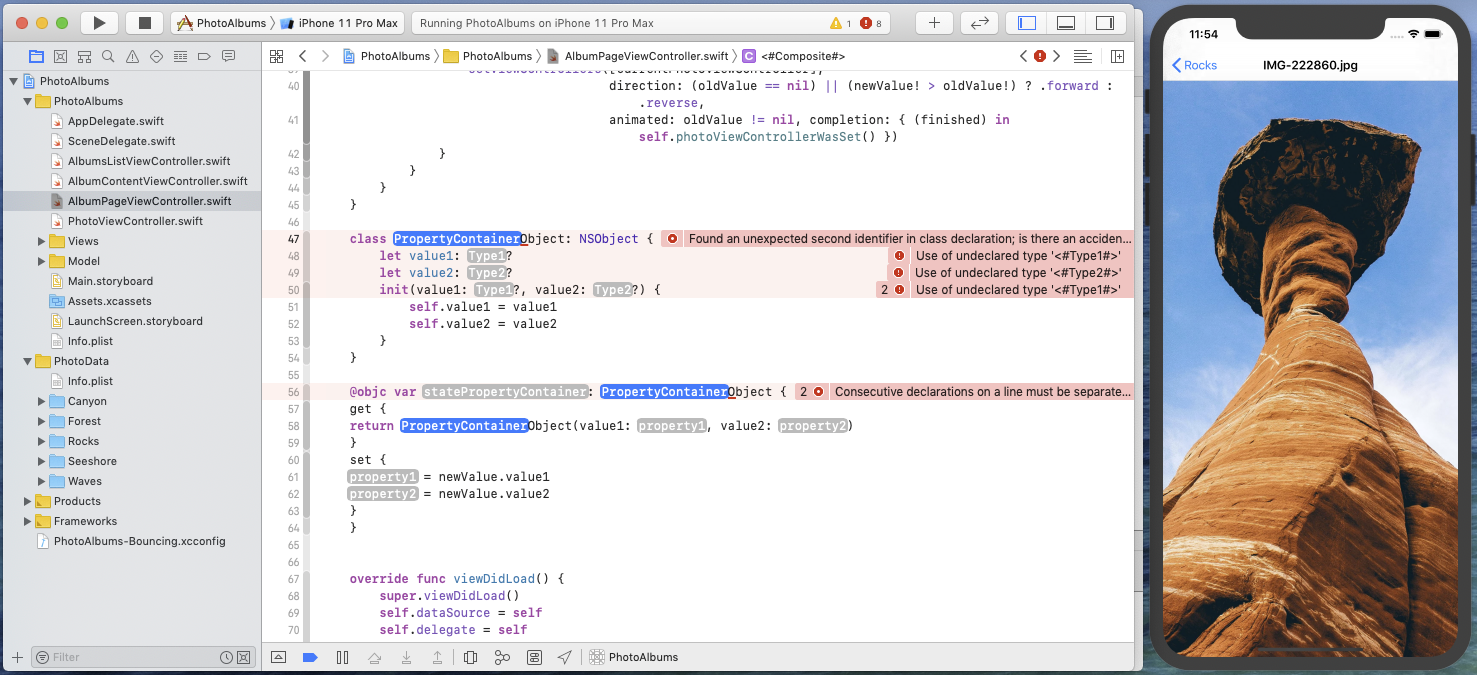The height and width of the screenshot is (675, 1477).
Task: Click the yellow warnings count indicator
Action: pyautogui.click(x=841, y=23)
